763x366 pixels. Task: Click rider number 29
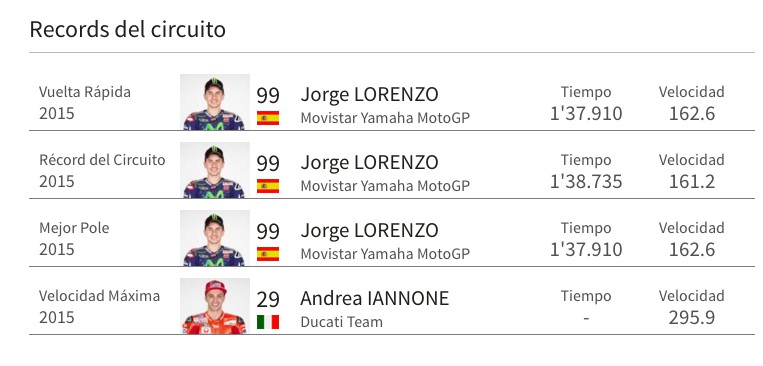coord(268,299)
